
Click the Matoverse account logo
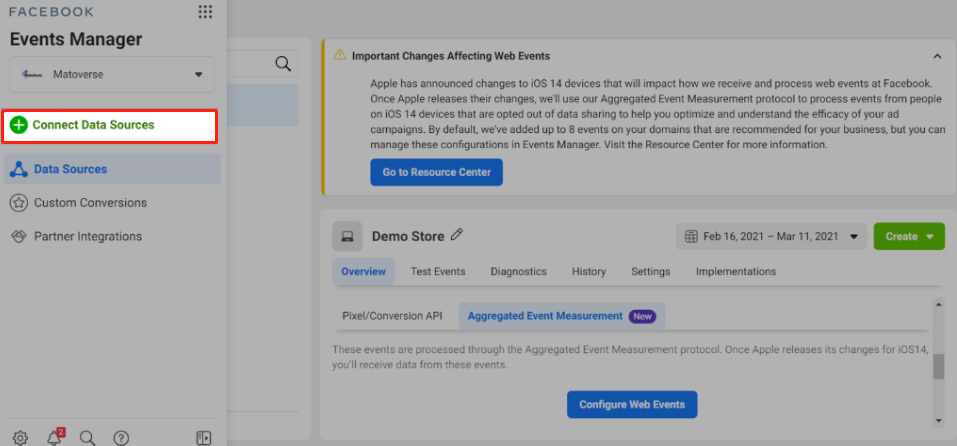pos(31,74)
